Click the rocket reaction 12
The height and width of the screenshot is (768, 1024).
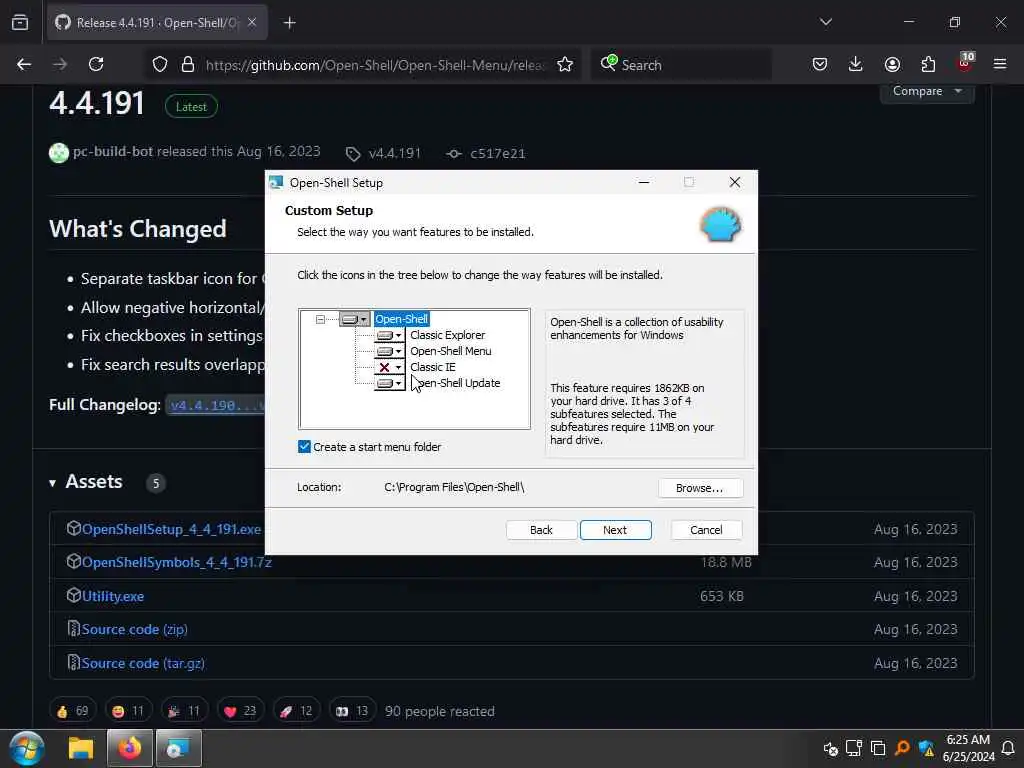(x=296, y=711)
